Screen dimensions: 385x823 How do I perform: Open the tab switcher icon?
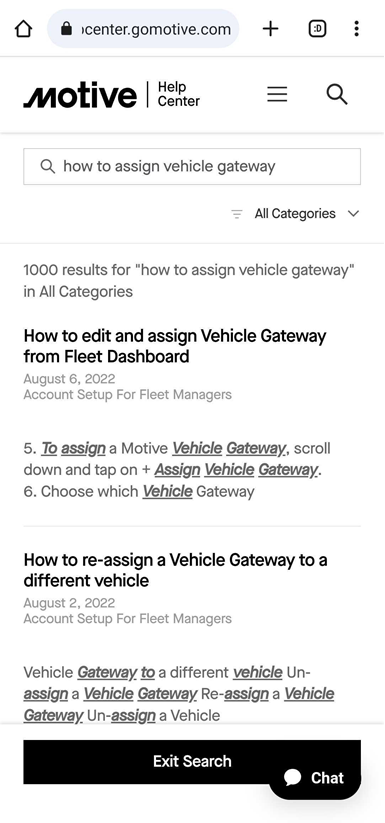[x=317, y=29]
